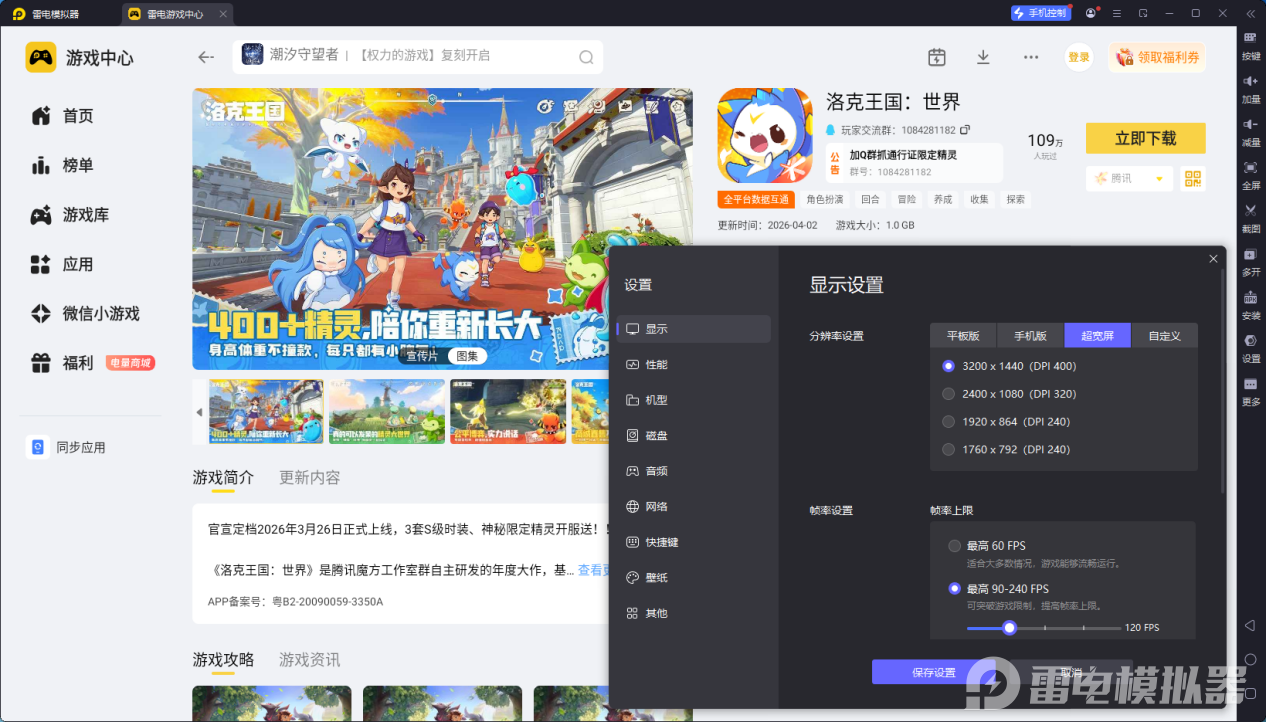Show the QR code for download

point(1192,178)
